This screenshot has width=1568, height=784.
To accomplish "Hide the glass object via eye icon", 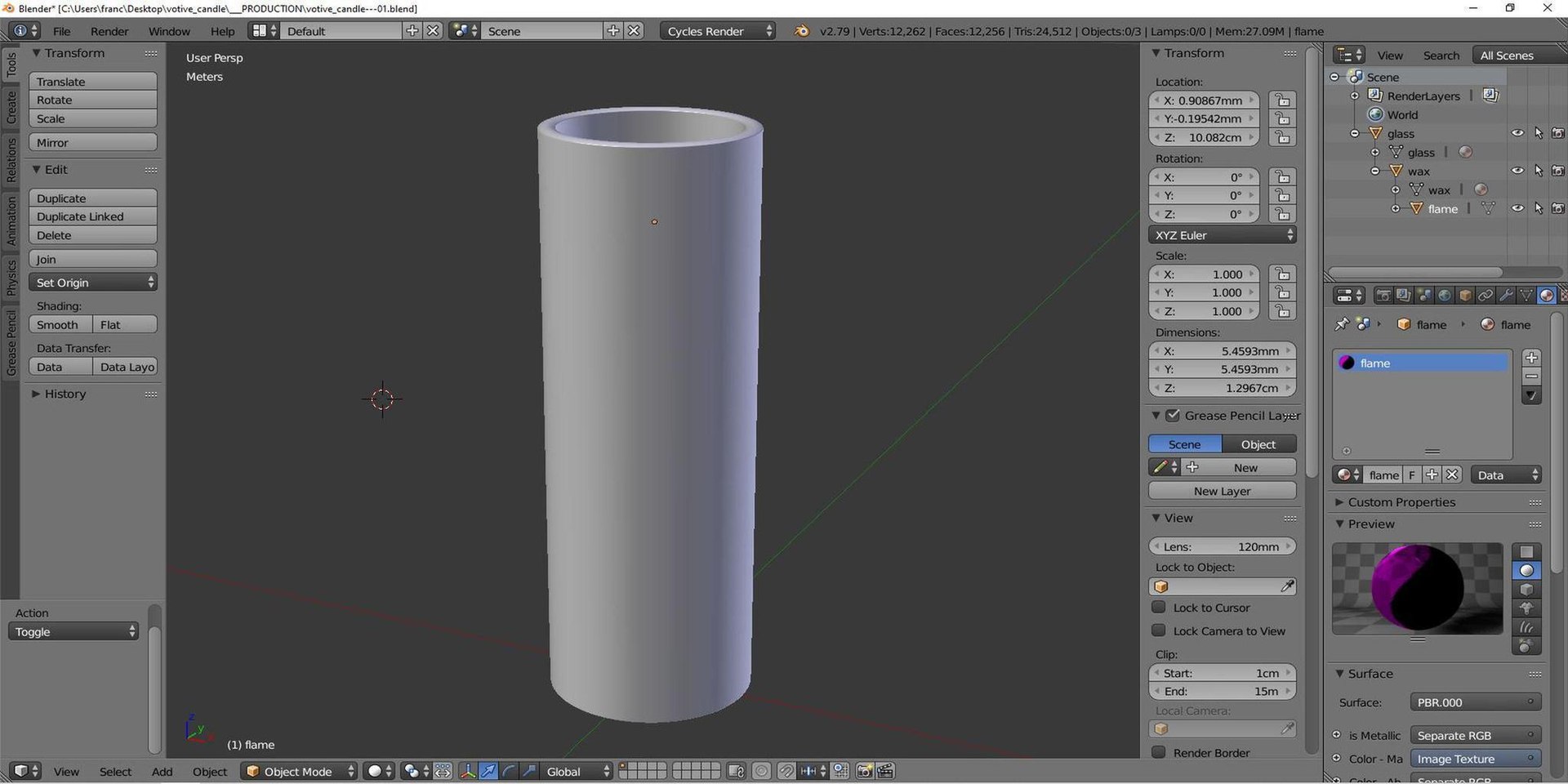I will [x=1517, y=133].
